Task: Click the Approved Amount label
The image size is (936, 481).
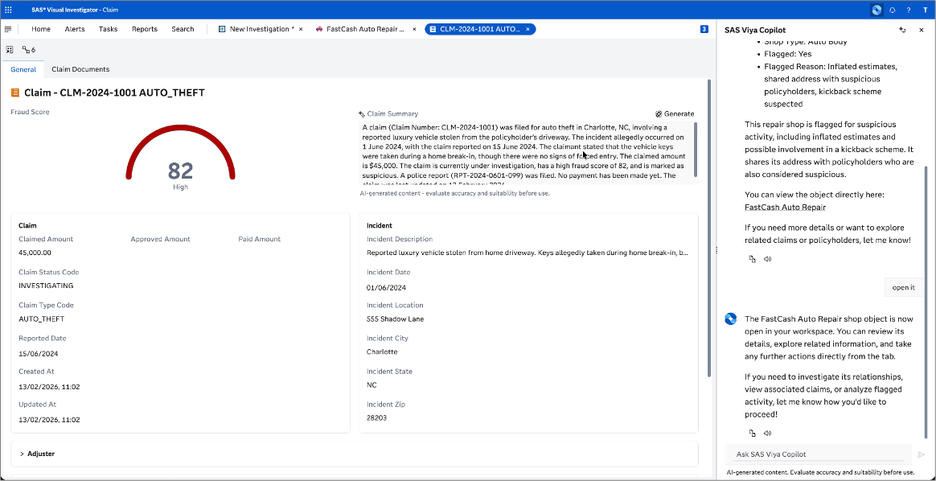Action: point(161,239)
